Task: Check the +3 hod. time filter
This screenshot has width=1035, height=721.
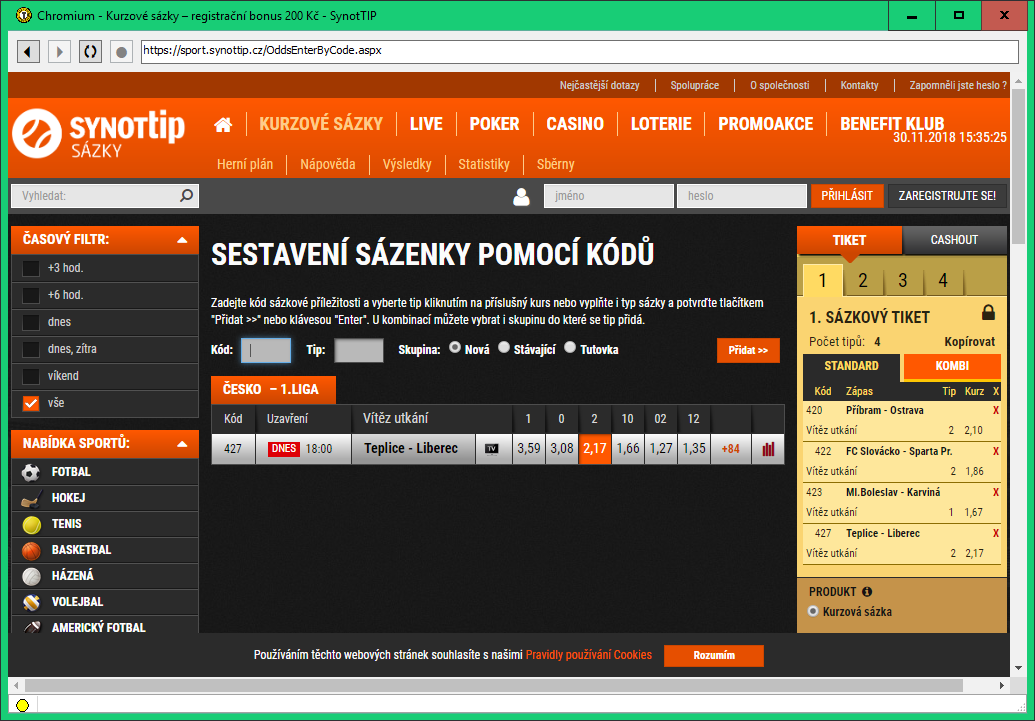Action: pyautogui.click(x=31, y=268)
